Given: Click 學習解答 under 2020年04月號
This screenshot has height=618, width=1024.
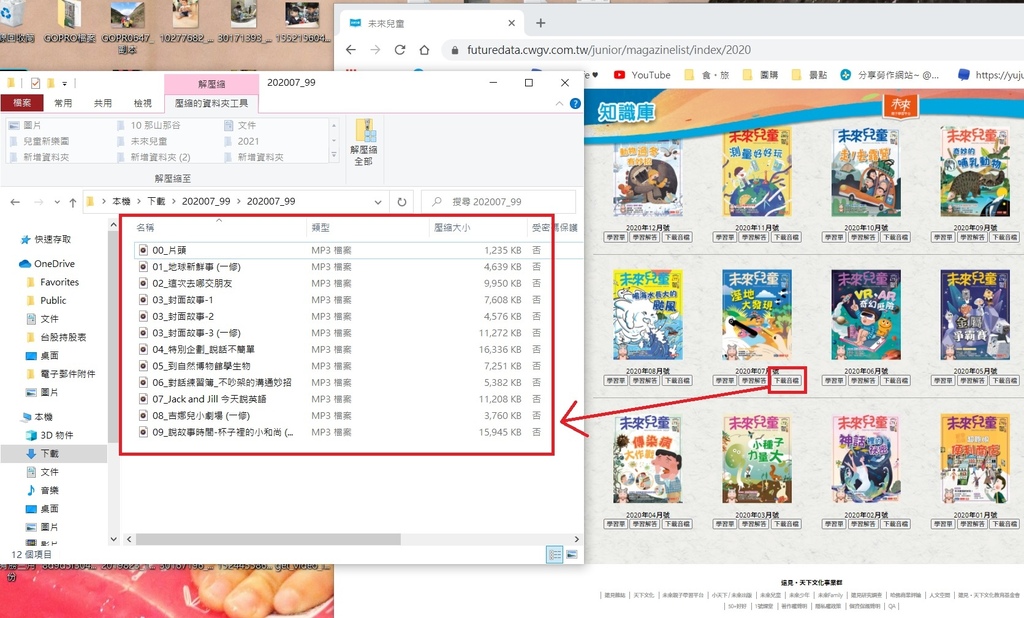Looking at the screenshot, I should 645,524.
